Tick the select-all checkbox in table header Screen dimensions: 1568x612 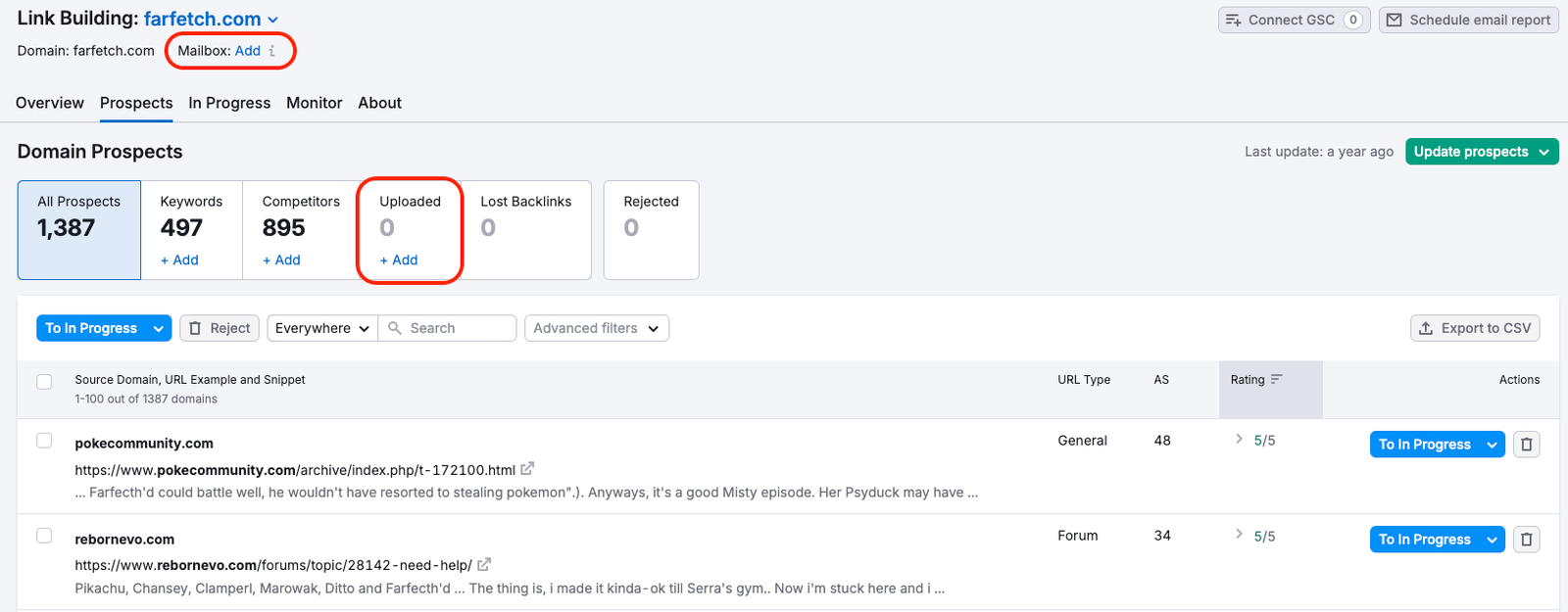pyautogui.click(x=44, y=382)
